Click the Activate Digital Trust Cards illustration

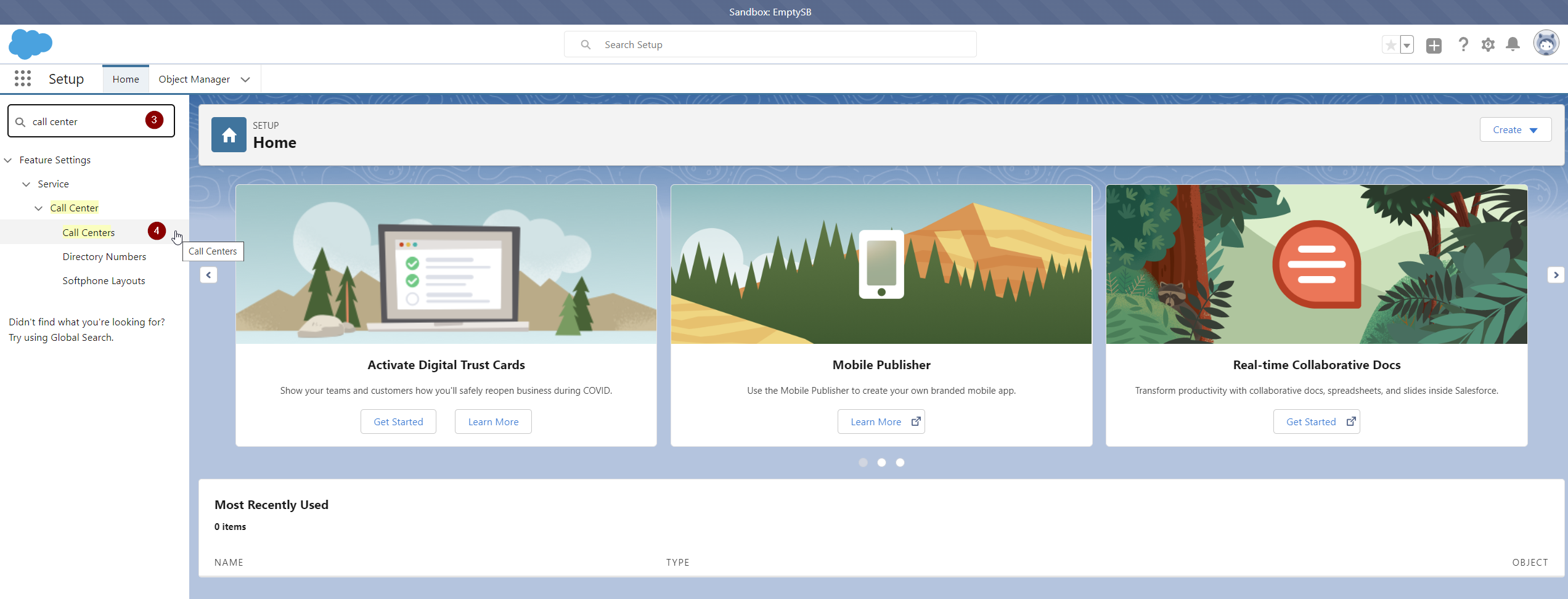click(x=446, y=264)
